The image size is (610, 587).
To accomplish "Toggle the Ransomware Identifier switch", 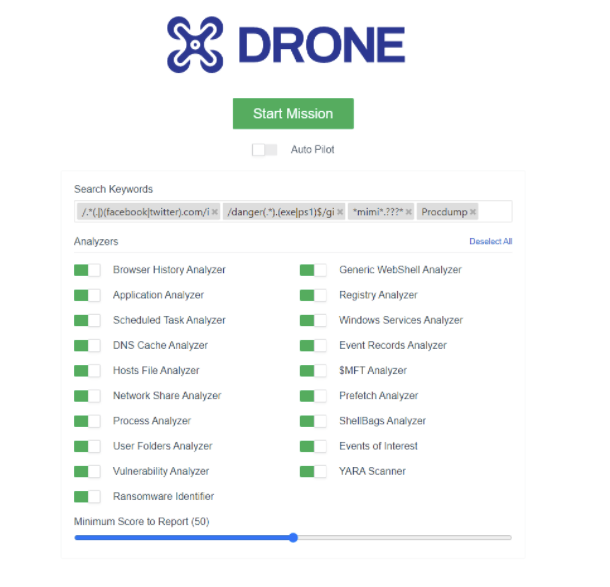I will pyautogui.click(x=87, y=497).
